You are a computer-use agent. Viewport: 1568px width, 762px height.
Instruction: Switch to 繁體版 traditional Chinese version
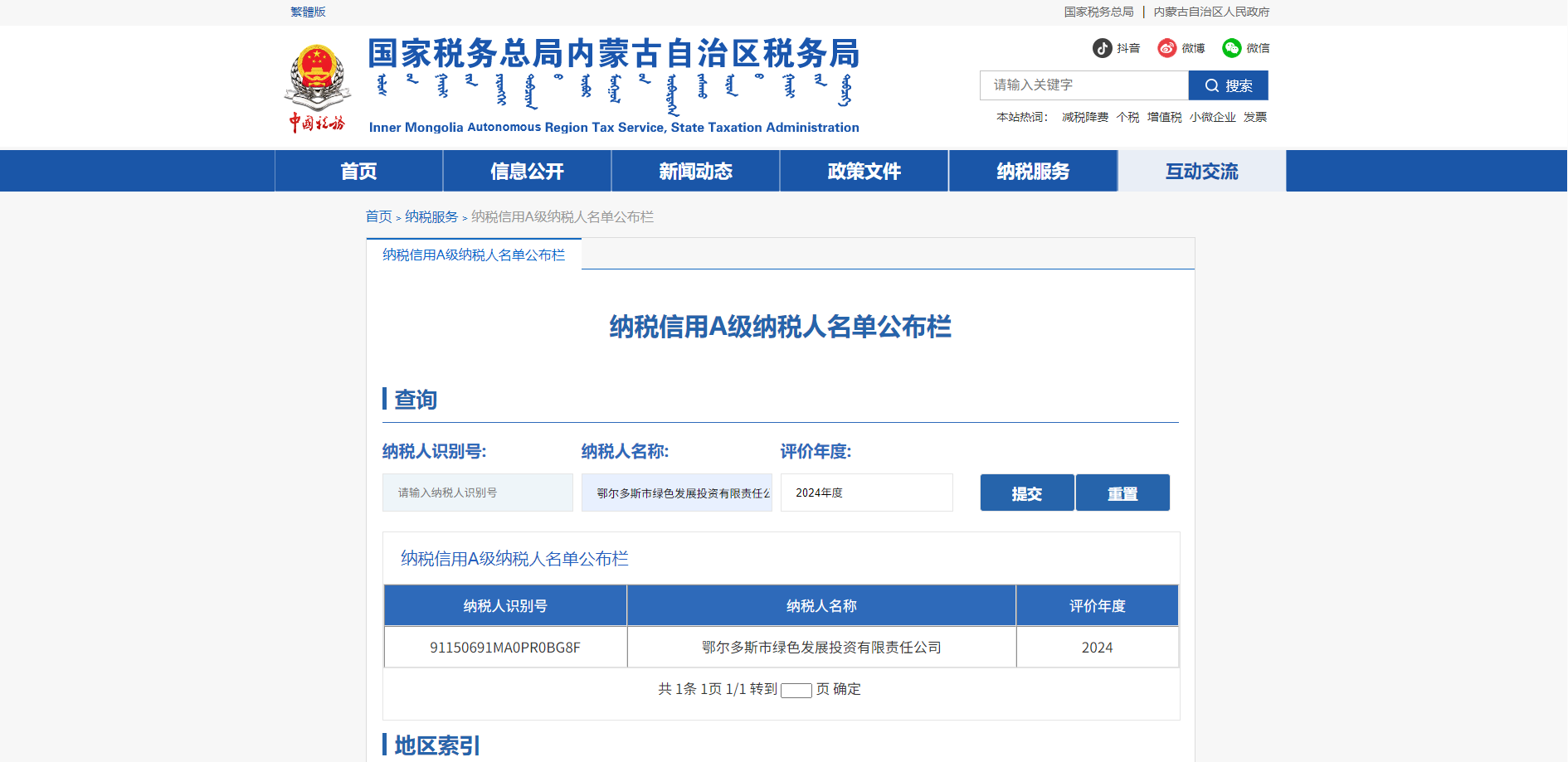click(308, 12)
